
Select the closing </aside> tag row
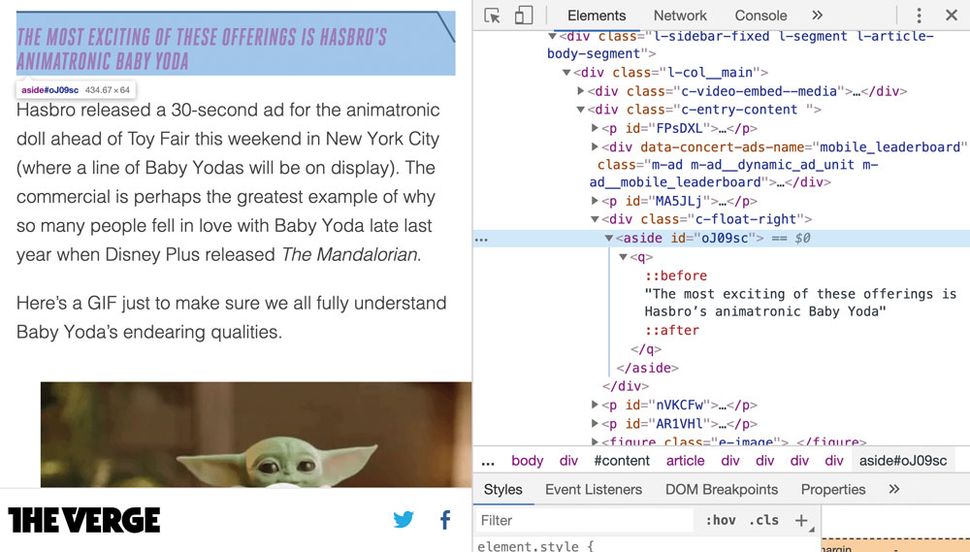click(x=647, y=368)
